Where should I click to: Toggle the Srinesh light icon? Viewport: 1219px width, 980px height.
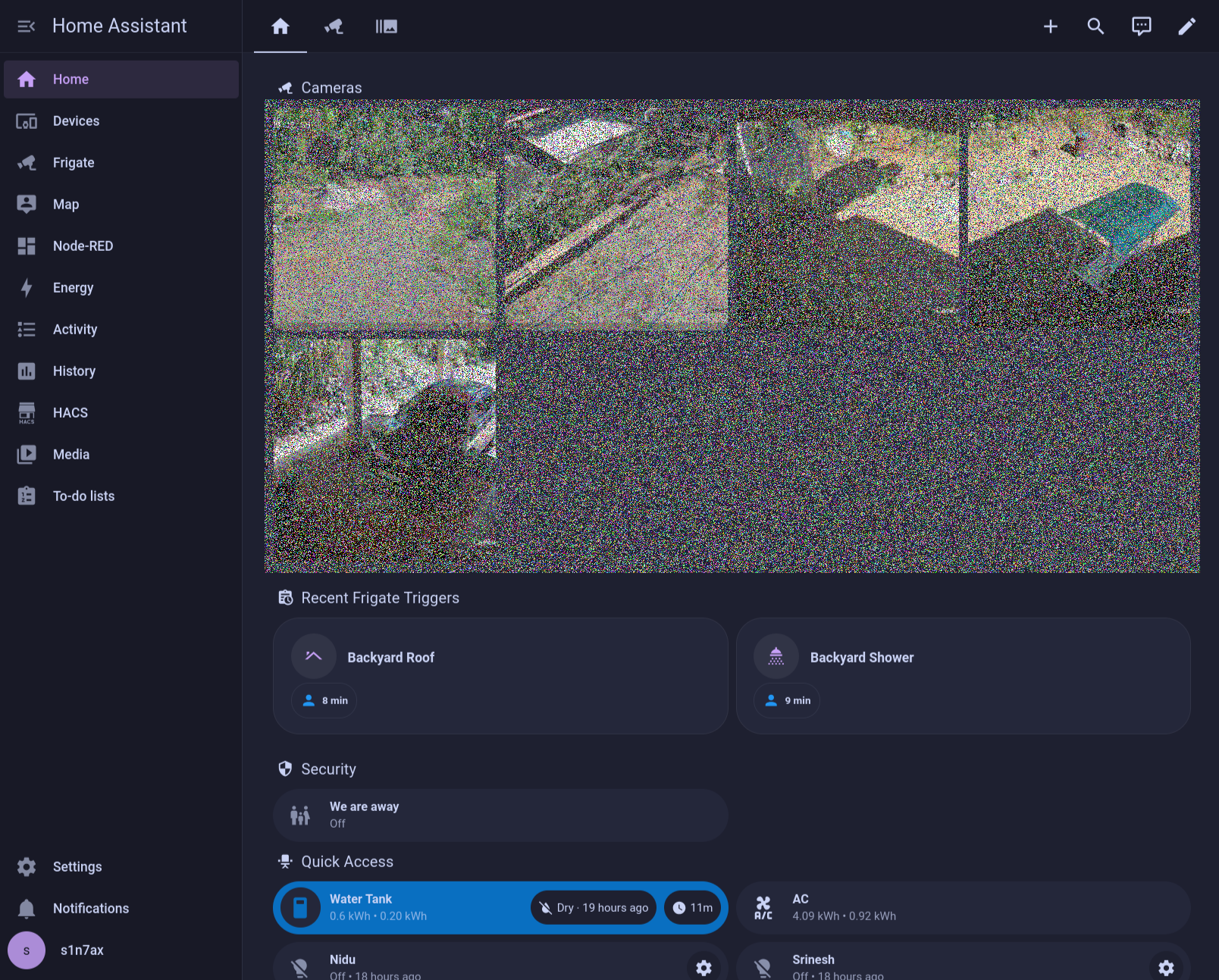763,967
